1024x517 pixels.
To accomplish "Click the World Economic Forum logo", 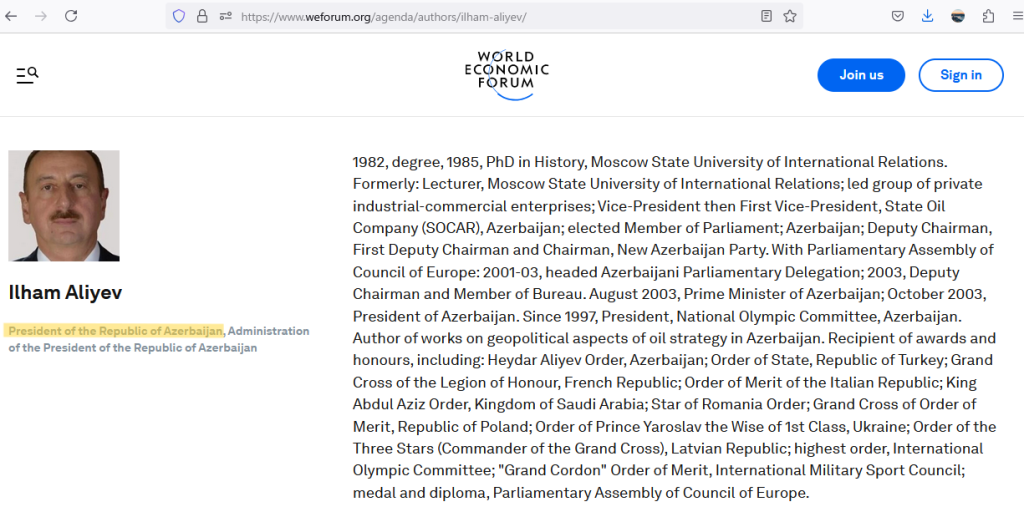I will 506,75.
